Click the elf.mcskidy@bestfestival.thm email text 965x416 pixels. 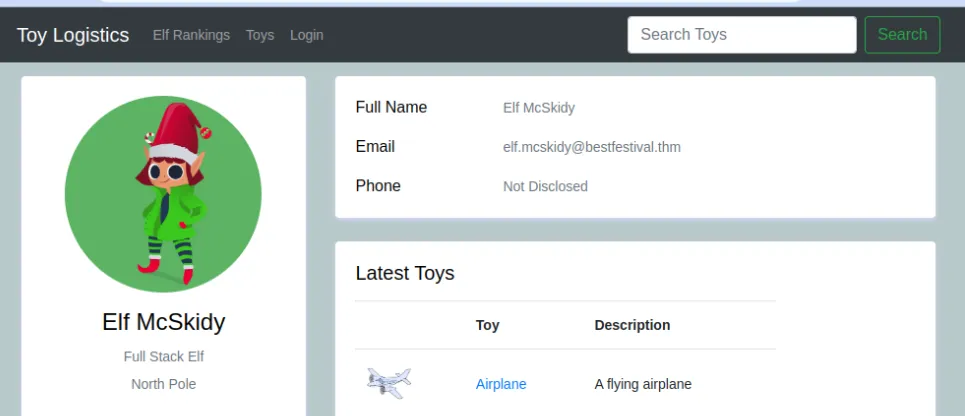(591, 147)
